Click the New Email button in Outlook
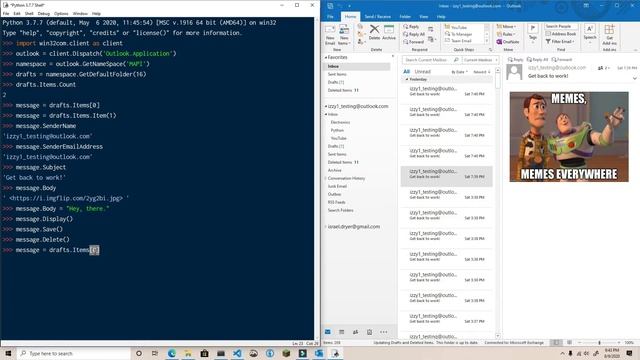Screen dimensions: 640x360 pyautogui.click(x=330, y=35)
